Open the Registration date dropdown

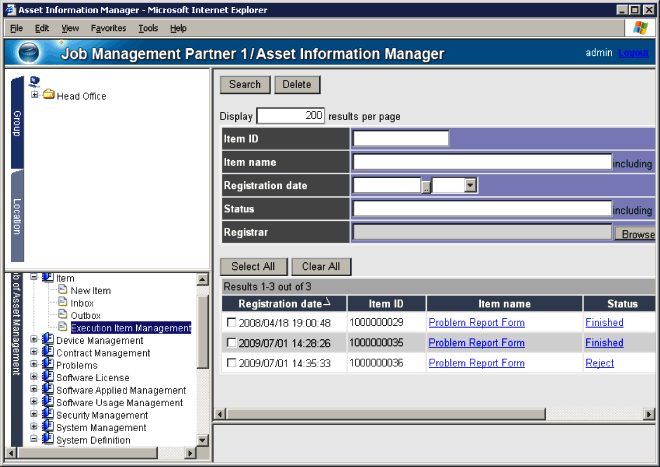pyautogui.click(x=470, y=185)
